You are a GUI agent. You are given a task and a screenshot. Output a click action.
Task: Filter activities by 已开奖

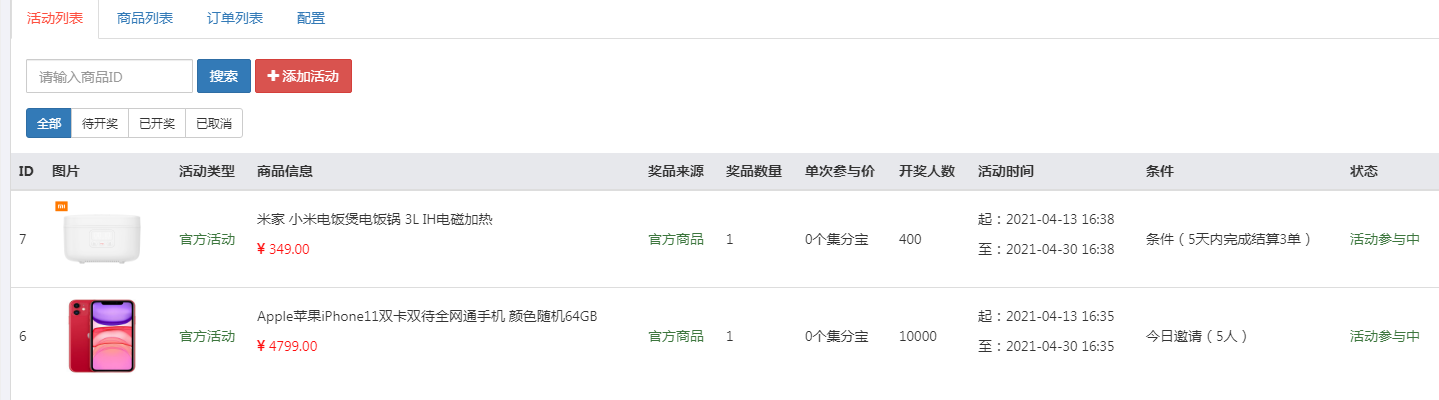coord(157,124)
